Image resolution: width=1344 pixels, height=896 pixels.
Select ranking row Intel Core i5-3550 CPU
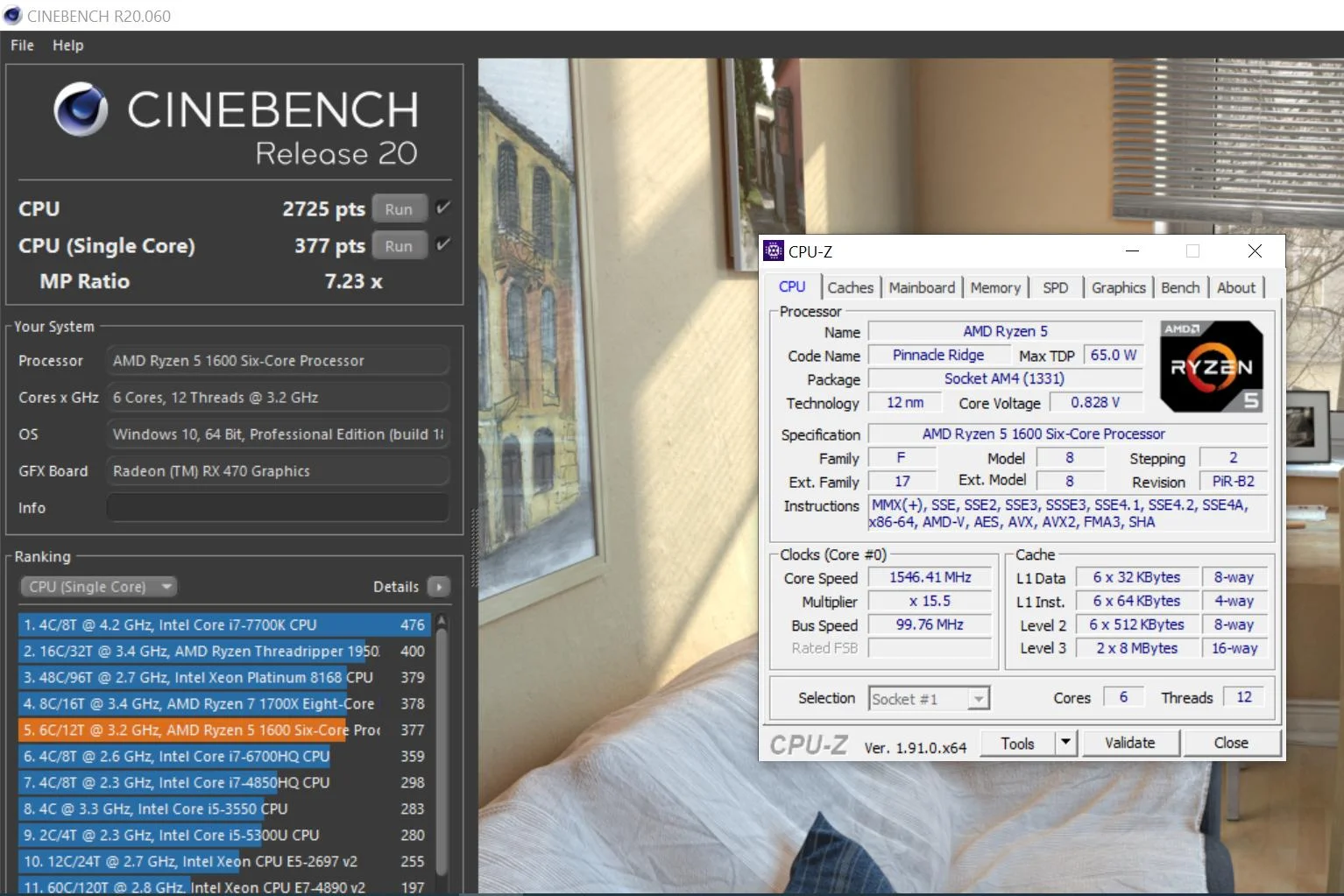pos(224,808)
